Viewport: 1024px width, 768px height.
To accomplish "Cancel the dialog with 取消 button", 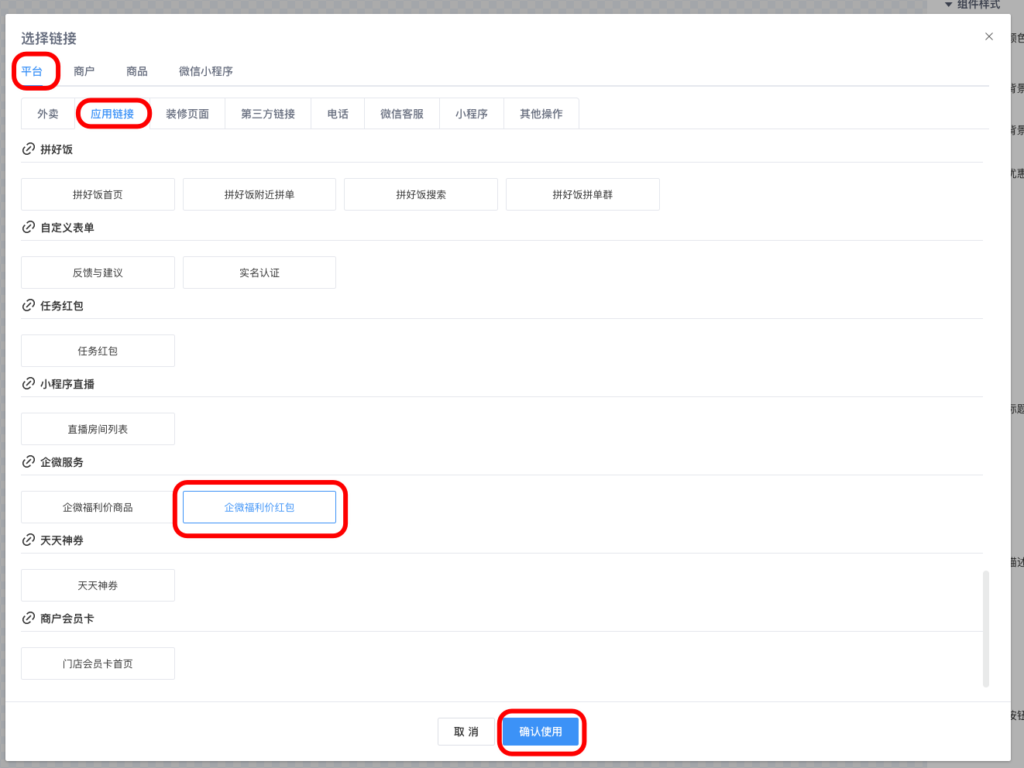I will coord(466,732).
